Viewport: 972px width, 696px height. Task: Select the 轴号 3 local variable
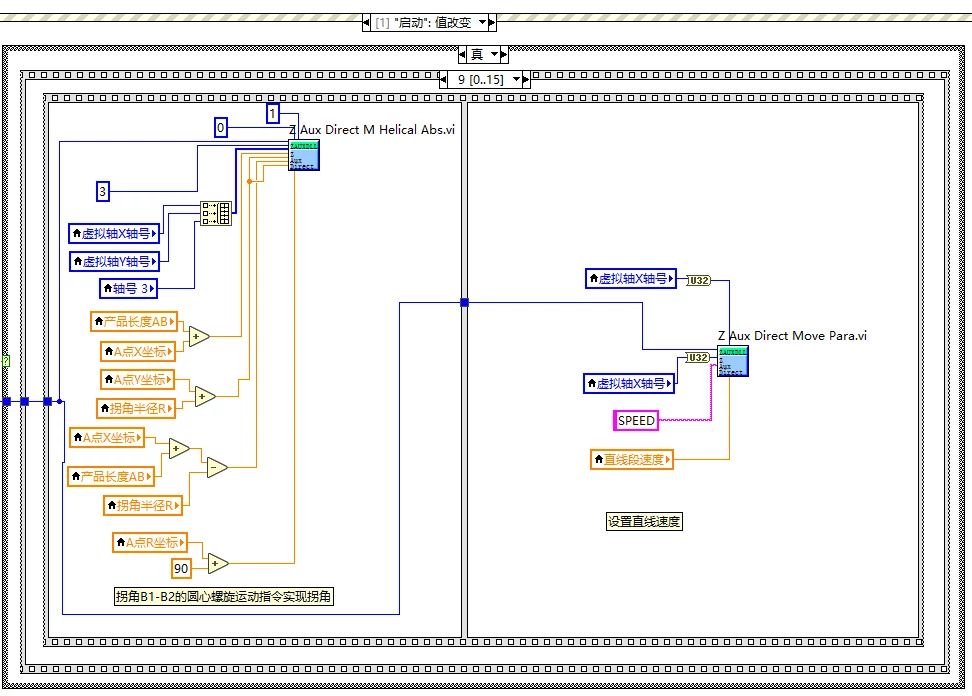pyautogui.click(x=128, y=288)
